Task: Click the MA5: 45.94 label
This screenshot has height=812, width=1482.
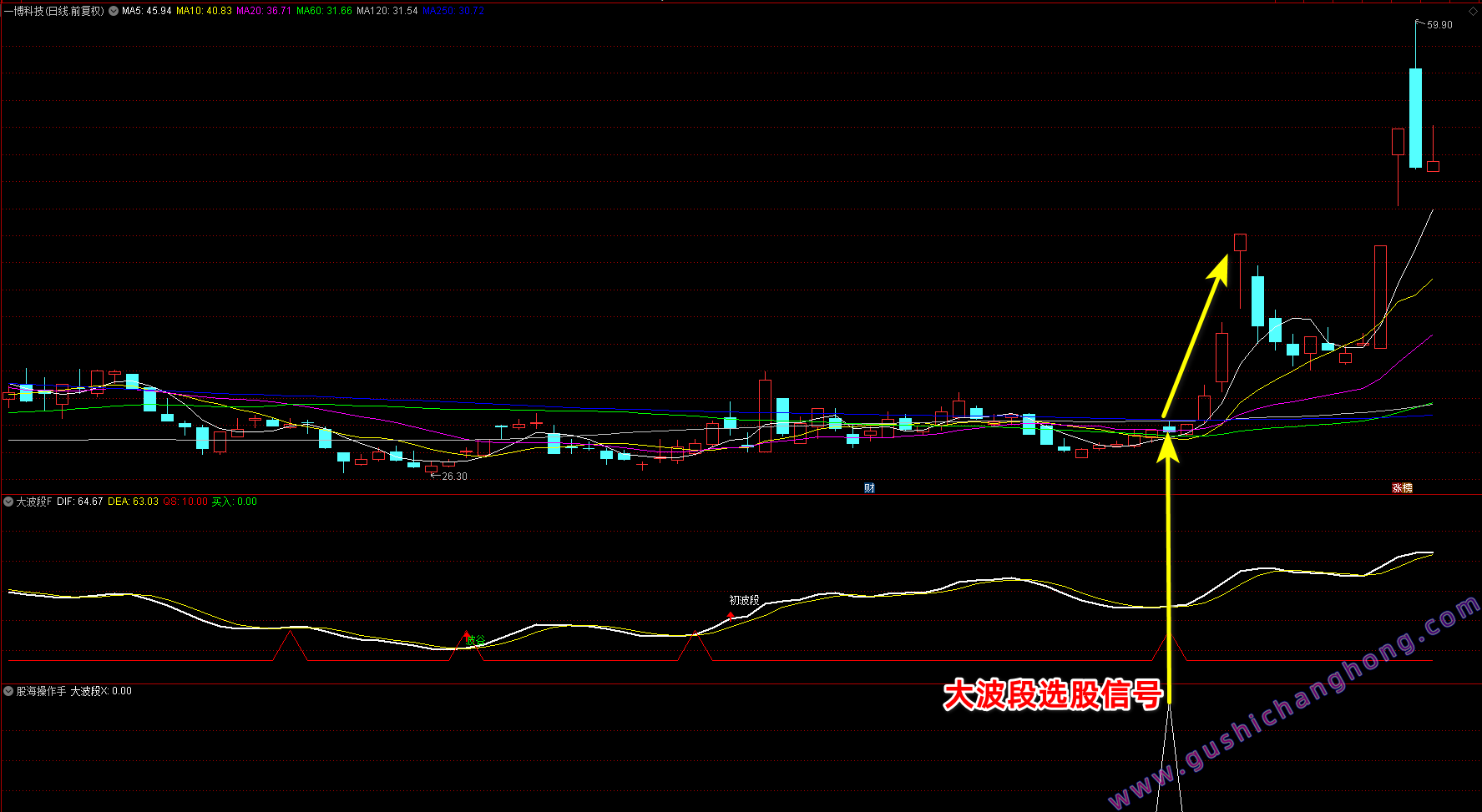Action: click(146, 11)
